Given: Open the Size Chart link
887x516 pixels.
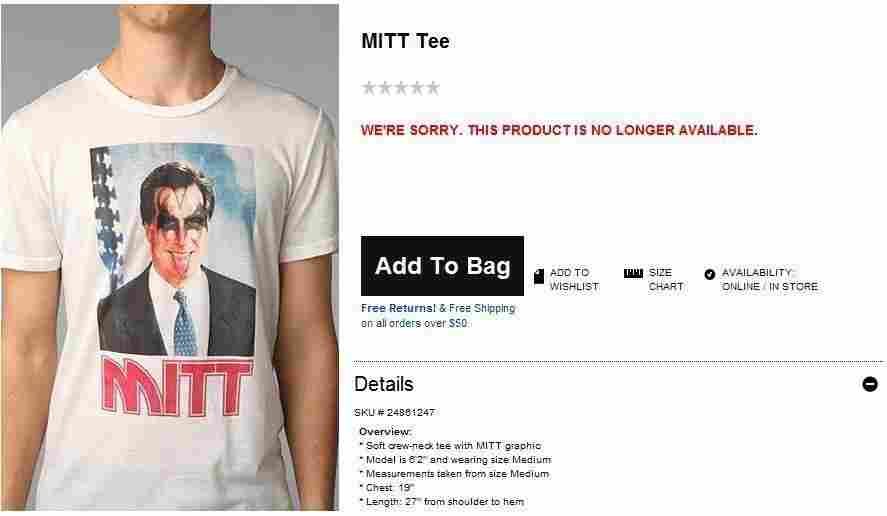Looking at the screenshot, I should pyautogui.click(x=666, y=280).
